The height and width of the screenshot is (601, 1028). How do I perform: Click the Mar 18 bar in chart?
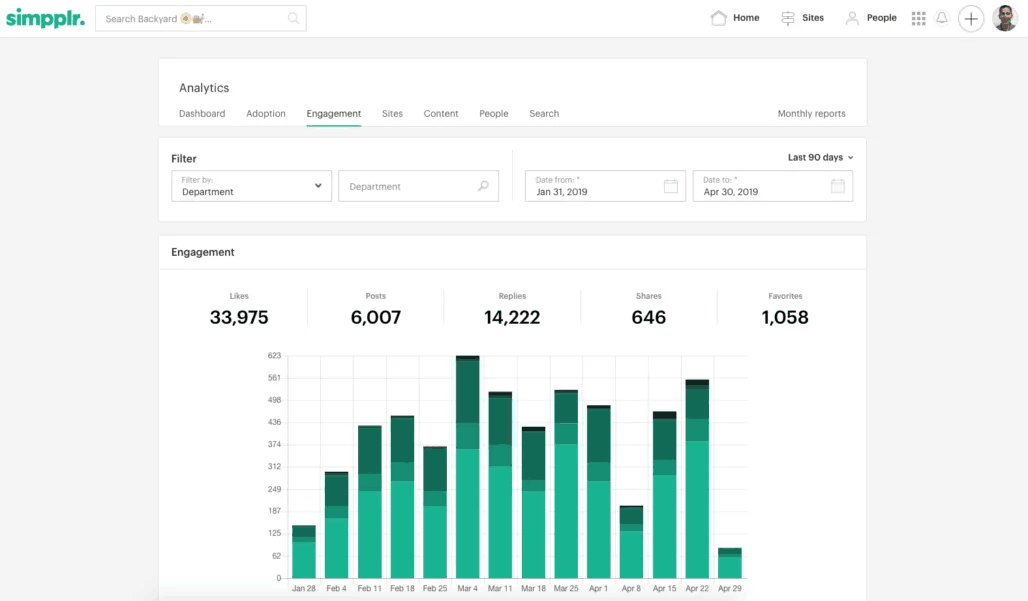click(533, 502)
